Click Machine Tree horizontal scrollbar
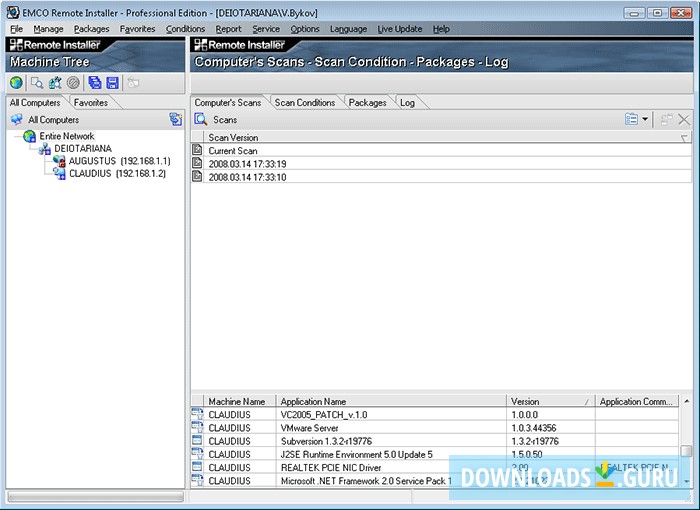Image resolution: width=700 pixels, height=510 pixels. [x=96, y=496]
